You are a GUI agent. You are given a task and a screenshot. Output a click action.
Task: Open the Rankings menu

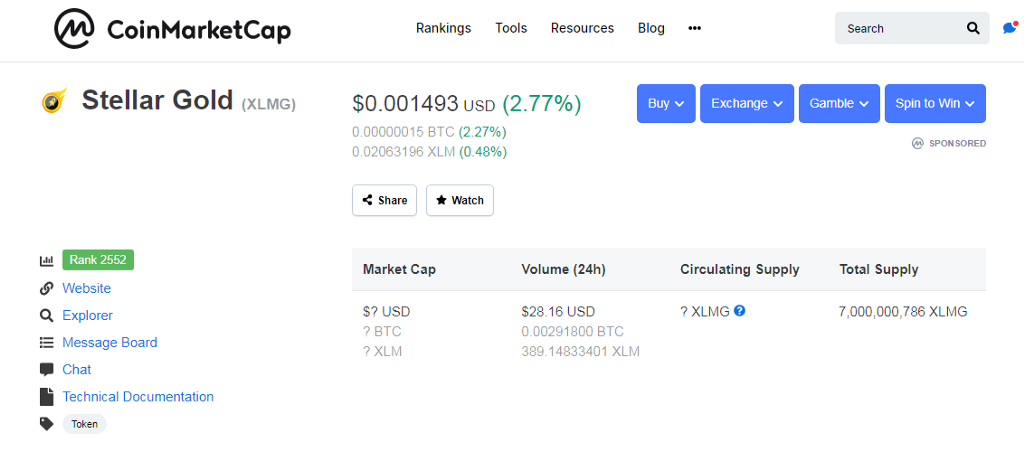click(x=443, y=28)
